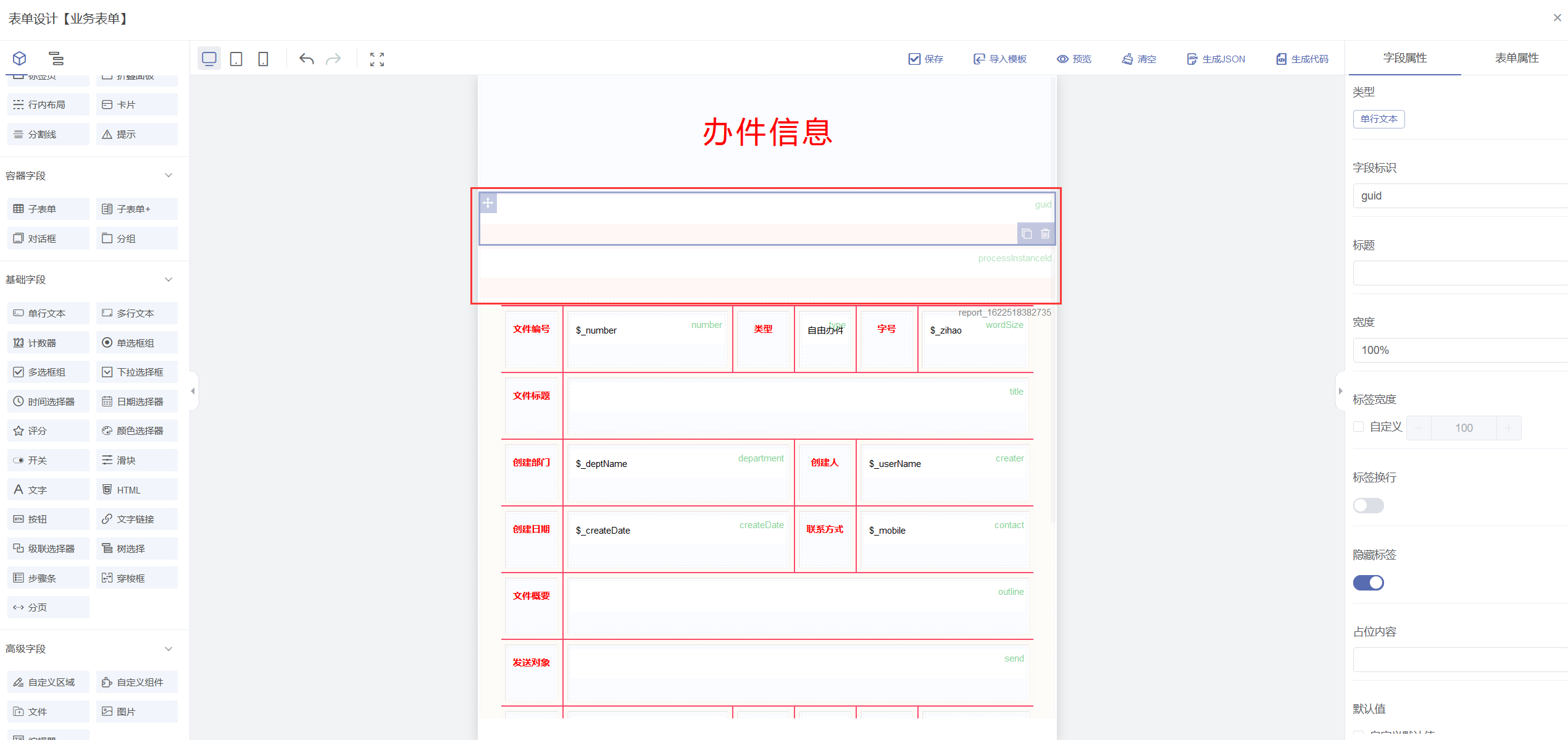Screen dimensions: 1568x740
Task: Select the 分割线 component
Action: point(48,134)
